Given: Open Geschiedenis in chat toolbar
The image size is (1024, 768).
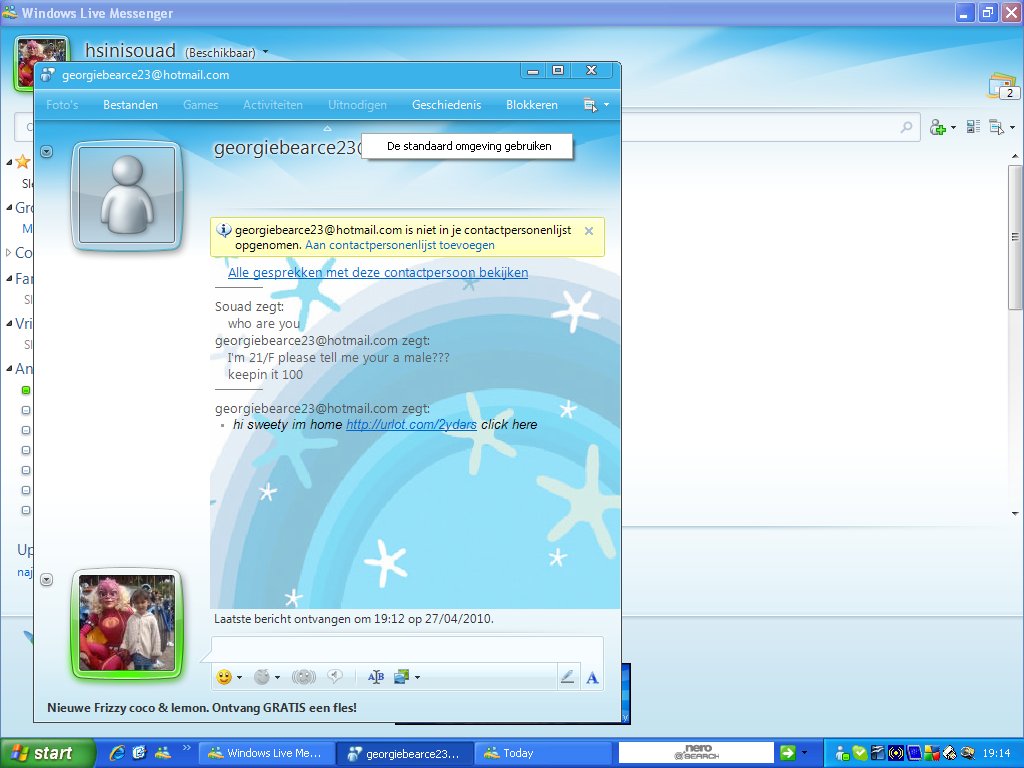Looking at the screenshot, I should (447, 104).
